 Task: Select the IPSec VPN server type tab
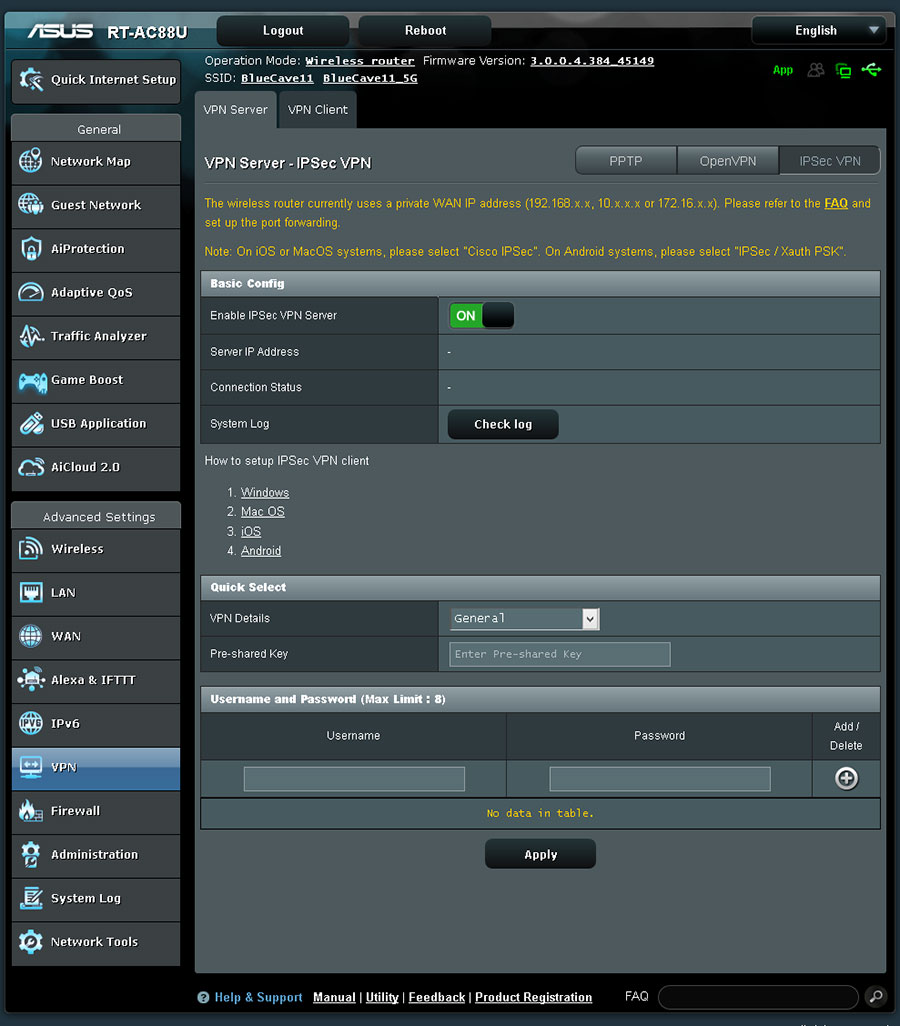click(830, 161)
